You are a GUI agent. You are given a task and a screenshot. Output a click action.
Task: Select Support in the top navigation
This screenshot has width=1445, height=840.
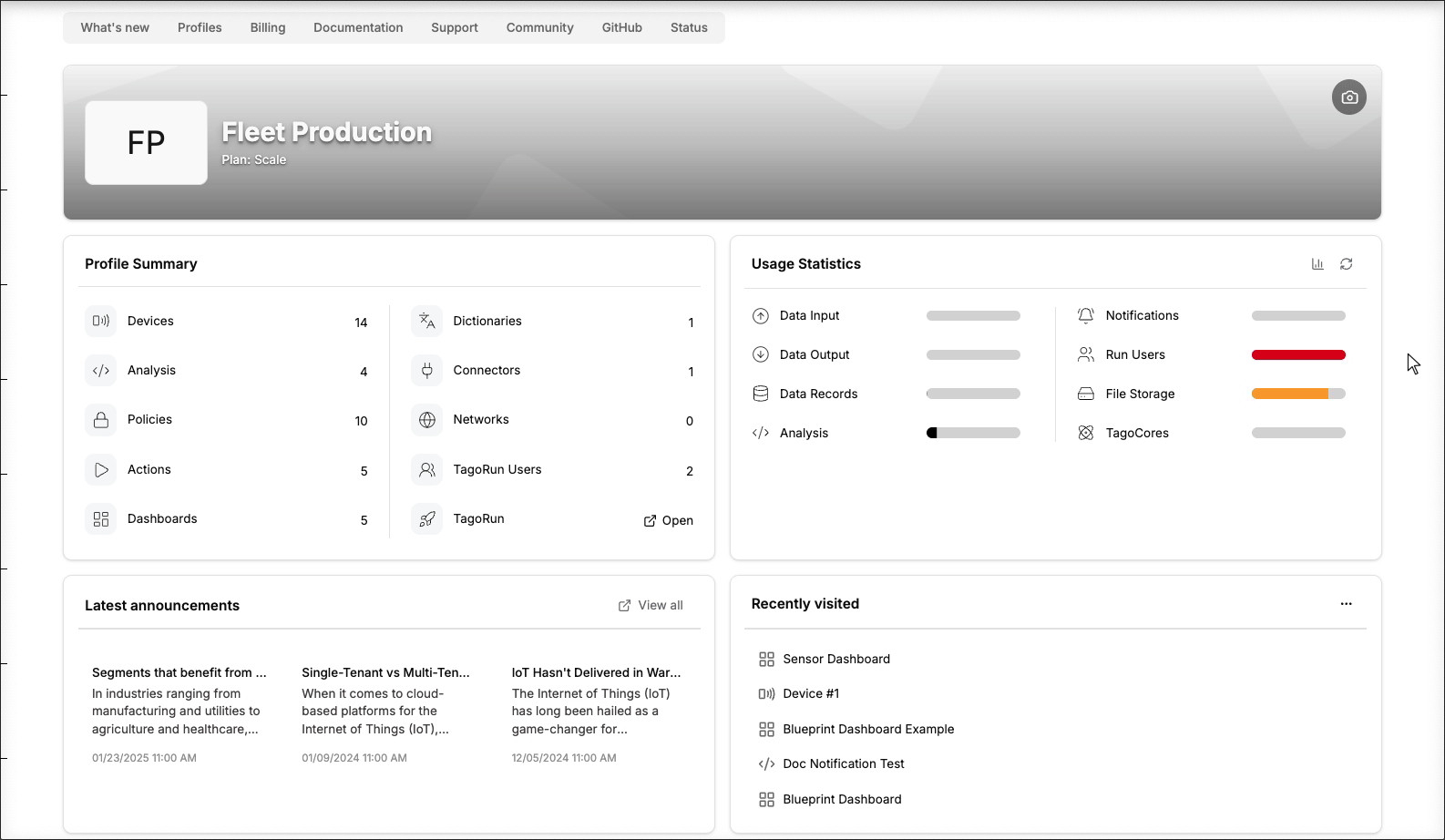pyautogui.click(x=455, y=28)
